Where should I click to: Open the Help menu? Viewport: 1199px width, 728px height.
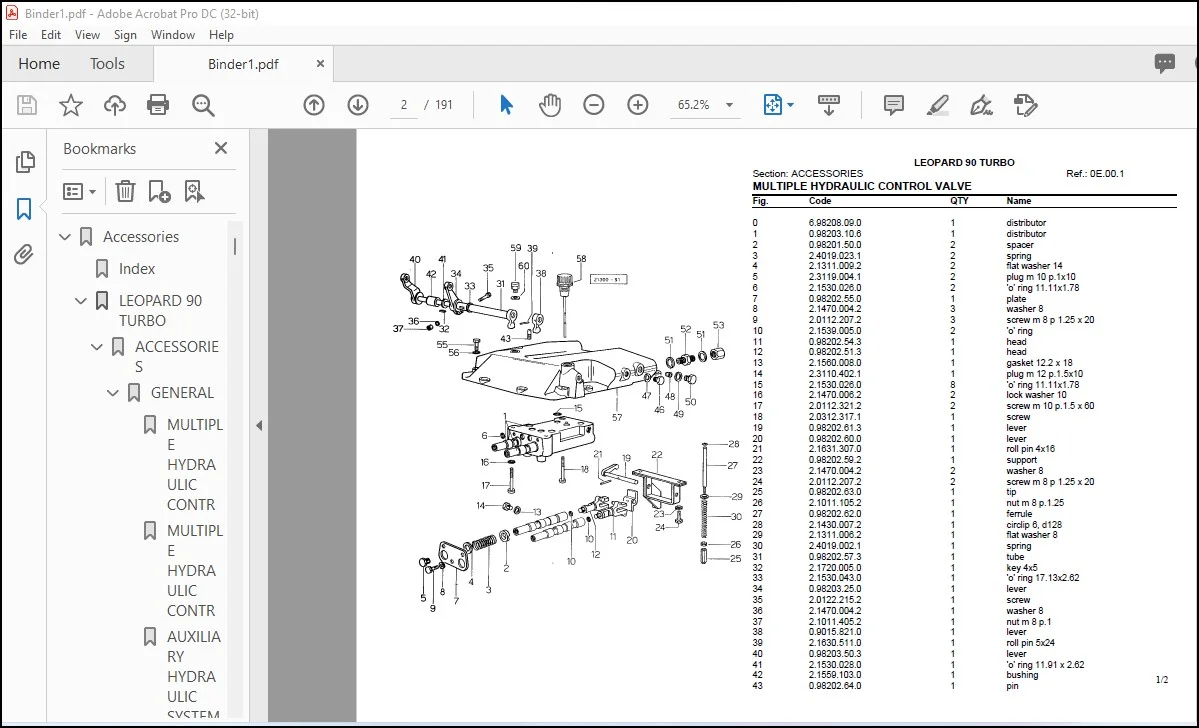click(221, 34)
